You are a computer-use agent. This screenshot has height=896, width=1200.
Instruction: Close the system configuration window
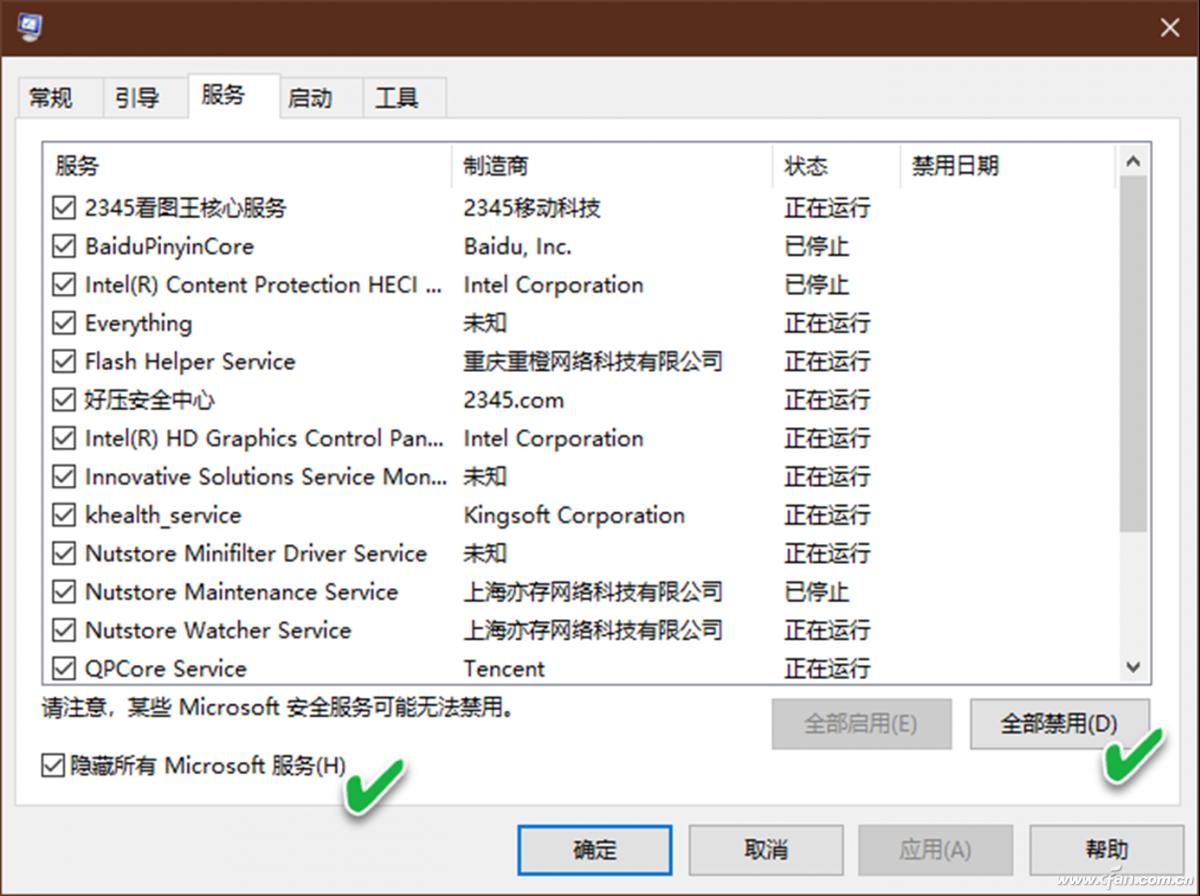coord(1169,28)
